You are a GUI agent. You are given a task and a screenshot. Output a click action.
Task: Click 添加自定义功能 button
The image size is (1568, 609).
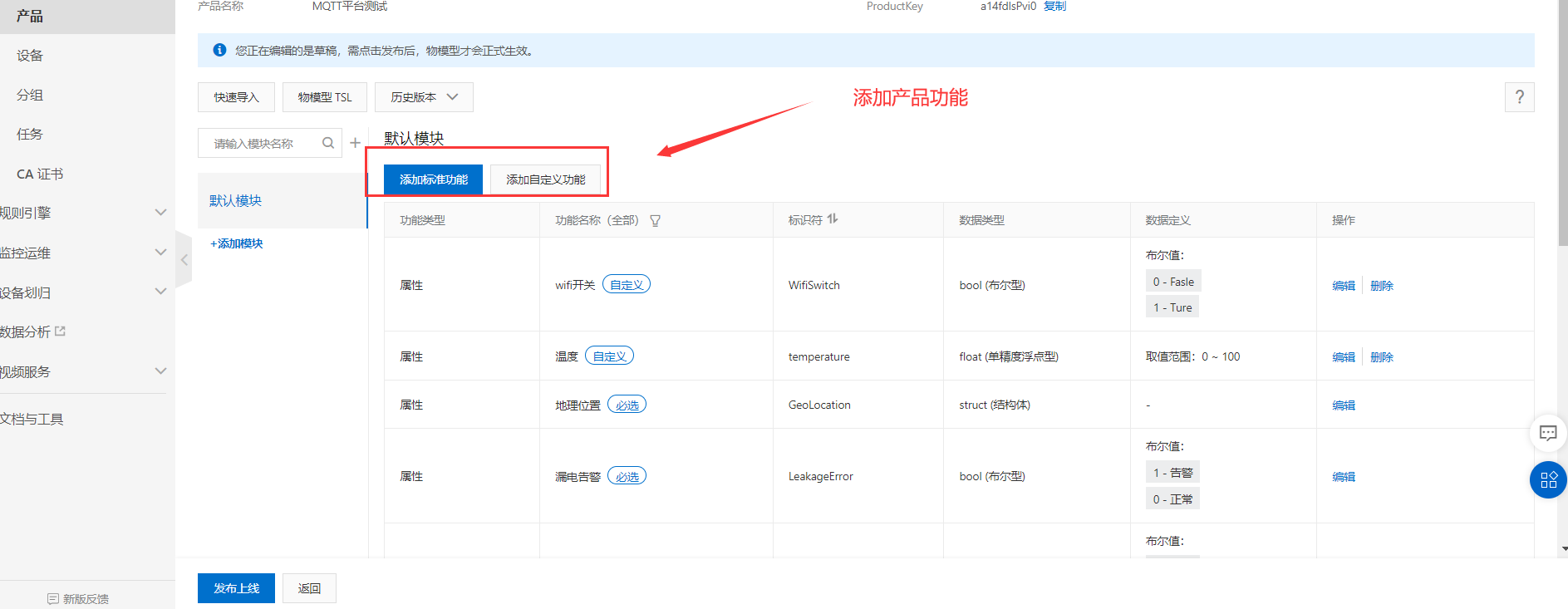(546, 179)
